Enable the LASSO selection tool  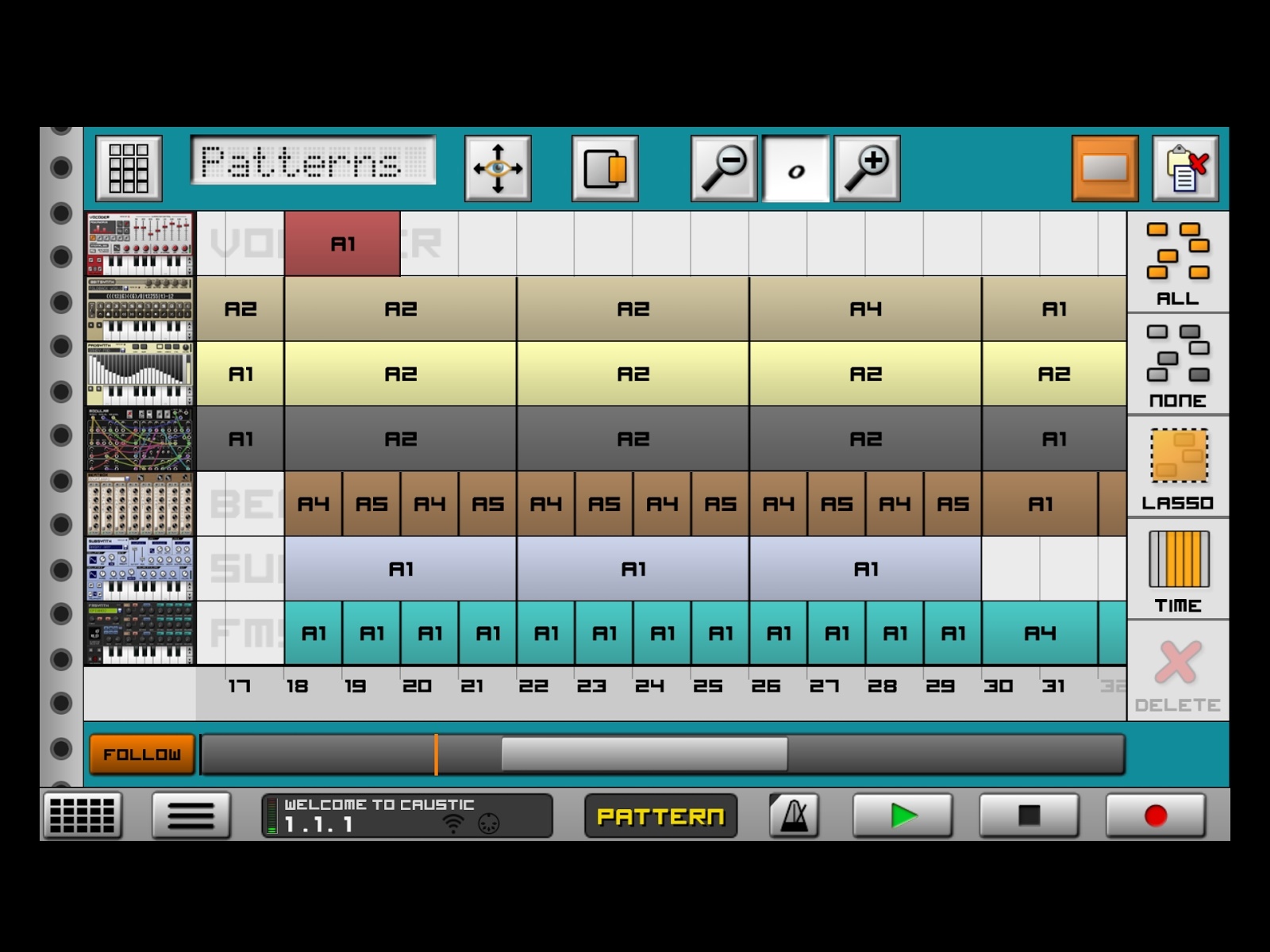click(x=1177, y=468)
